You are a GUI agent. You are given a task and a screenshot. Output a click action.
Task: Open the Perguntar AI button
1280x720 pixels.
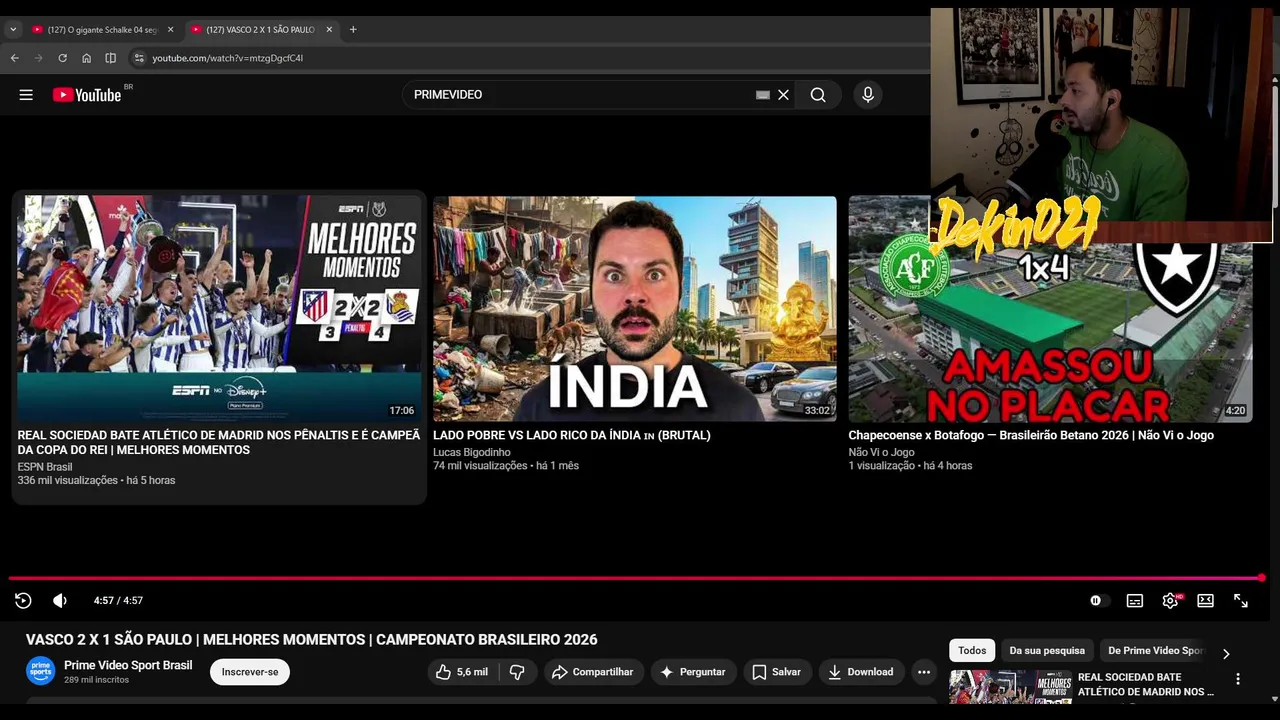click(x=693, y=672)
